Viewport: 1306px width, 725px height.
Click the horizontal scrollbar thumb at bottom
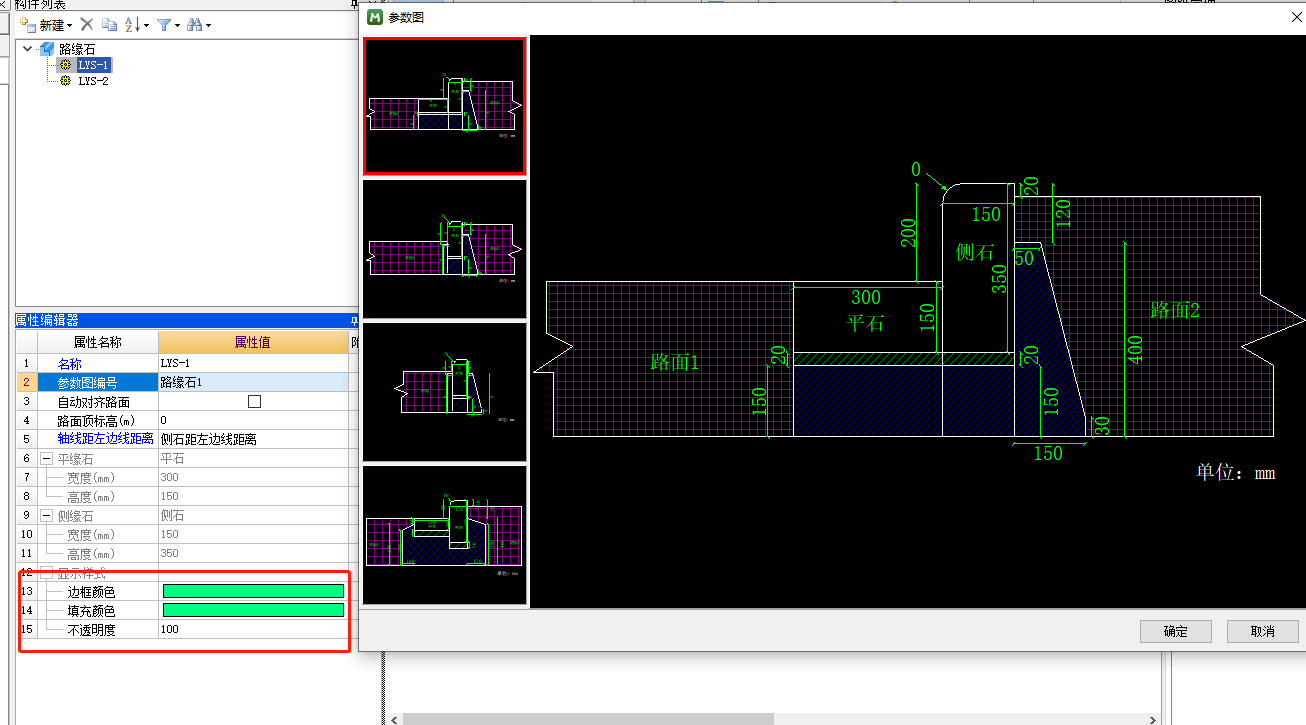(588, 718)
